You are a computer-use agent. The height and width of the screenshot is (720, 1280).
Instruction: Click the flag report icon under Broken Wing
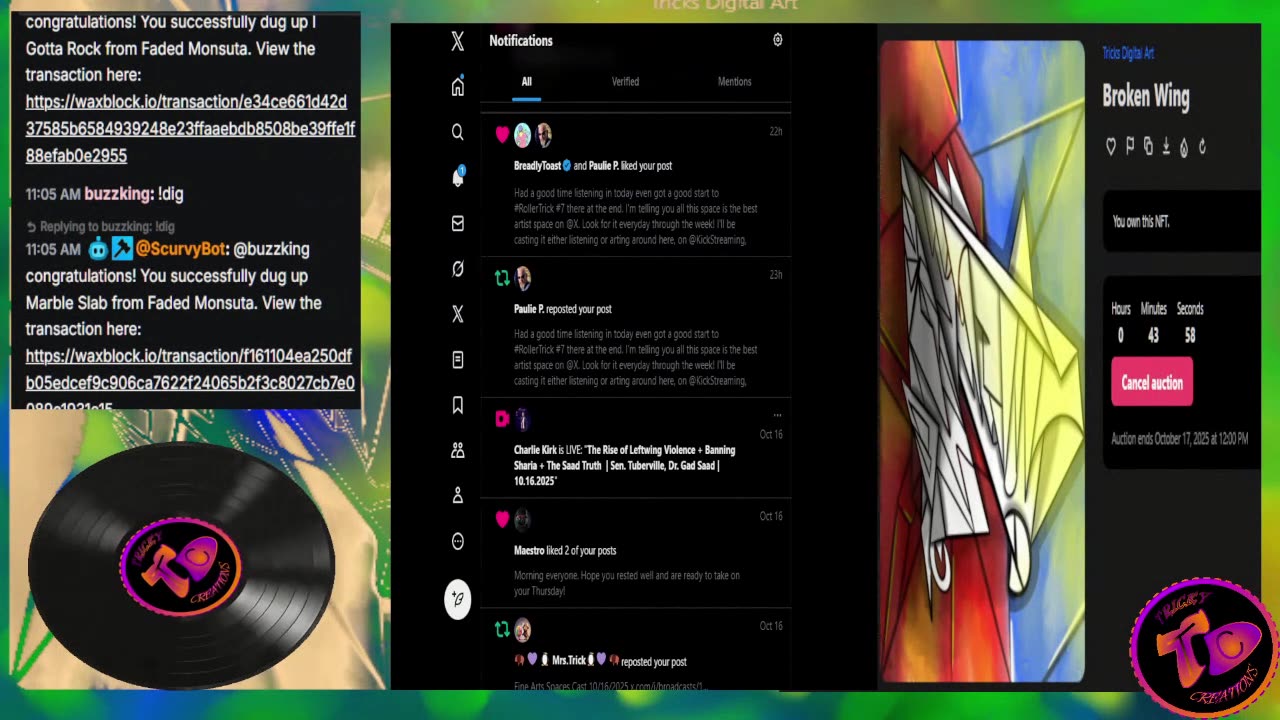(1129, 147)
